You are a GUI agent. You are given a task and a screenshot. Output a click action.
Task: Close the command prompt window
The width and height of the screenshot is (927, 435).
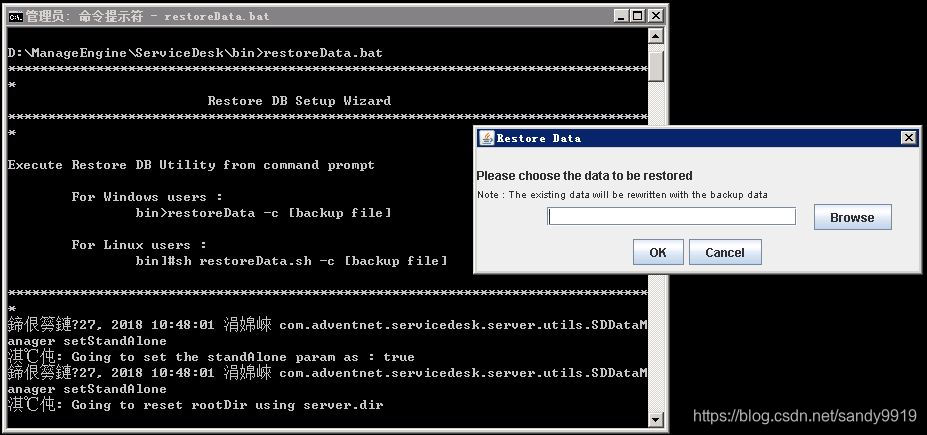coord(654,16)
